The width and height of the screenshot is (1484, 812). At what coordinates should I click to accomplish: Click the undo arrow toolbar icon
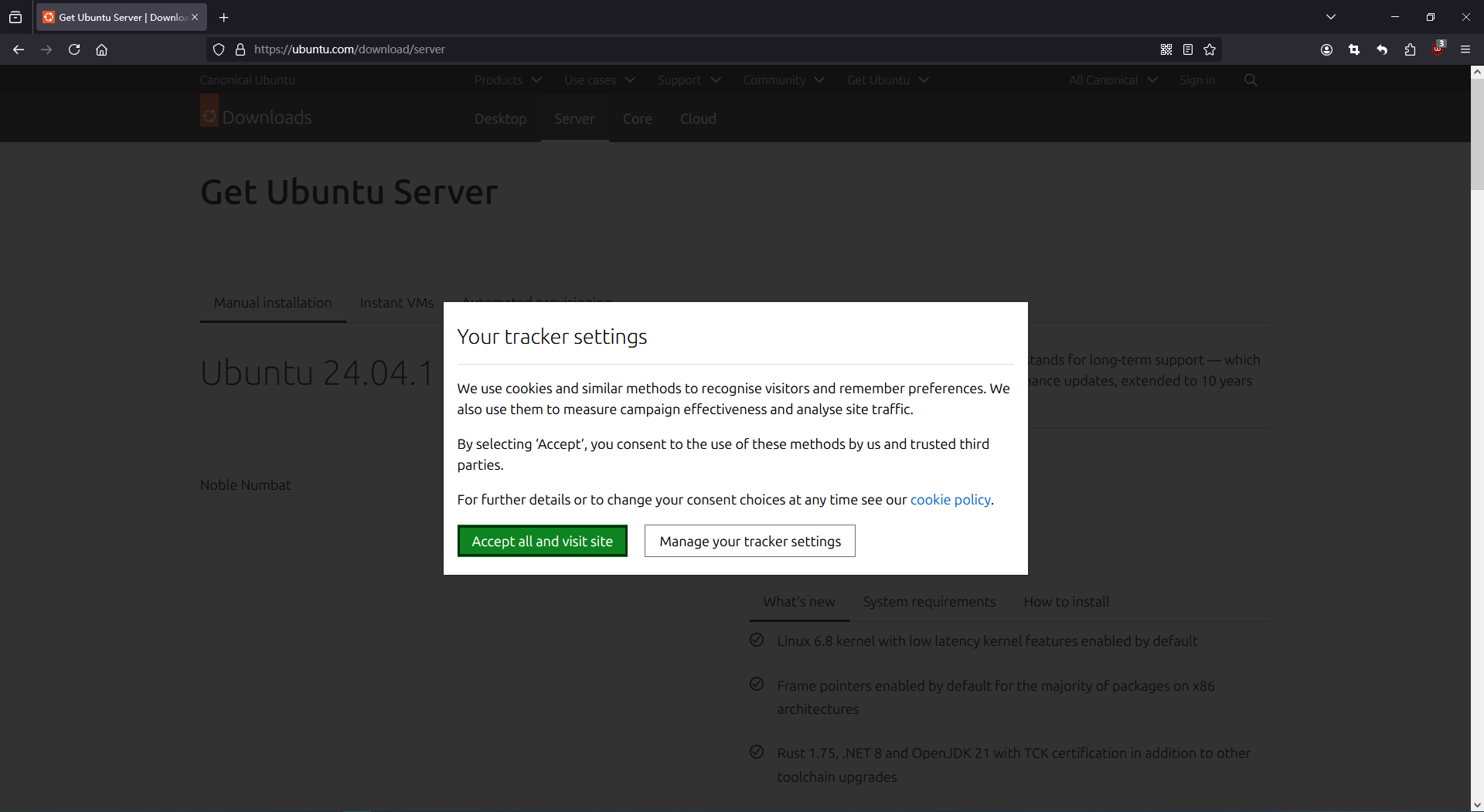(x=1382, y=49)
